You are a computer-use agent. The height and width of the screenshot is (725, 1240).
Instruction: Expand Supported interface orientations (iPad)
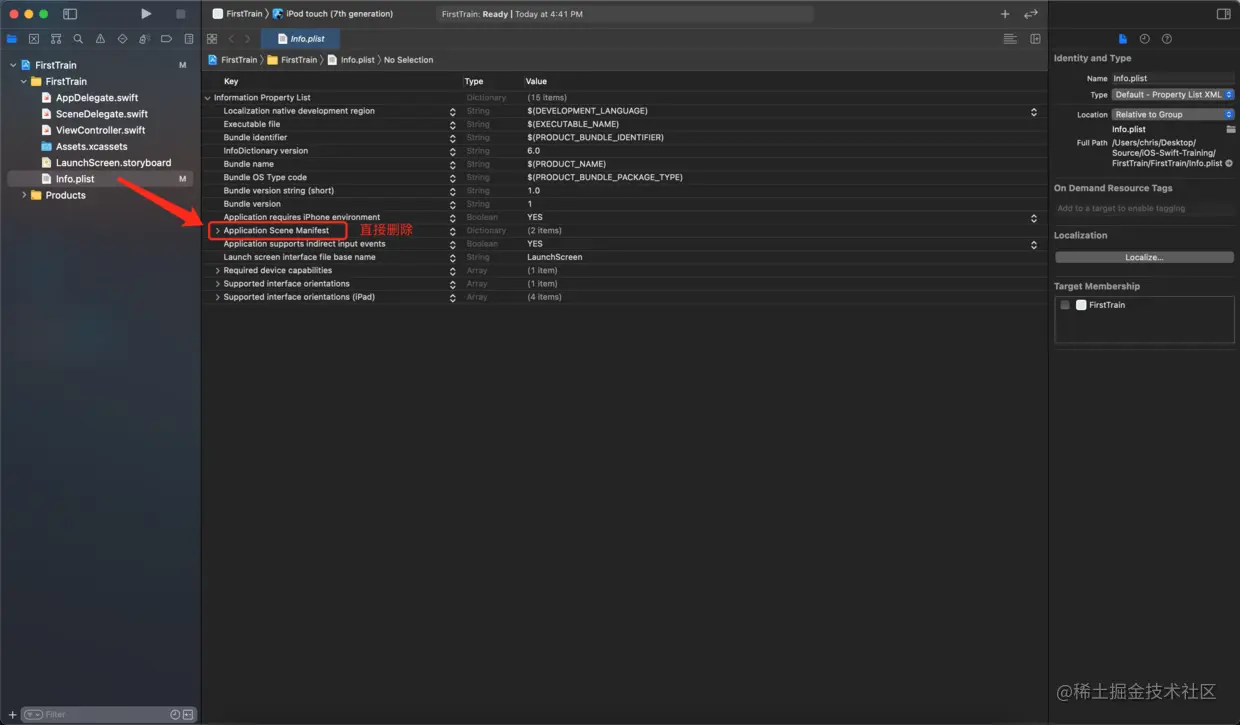click(x=218, y=296)
